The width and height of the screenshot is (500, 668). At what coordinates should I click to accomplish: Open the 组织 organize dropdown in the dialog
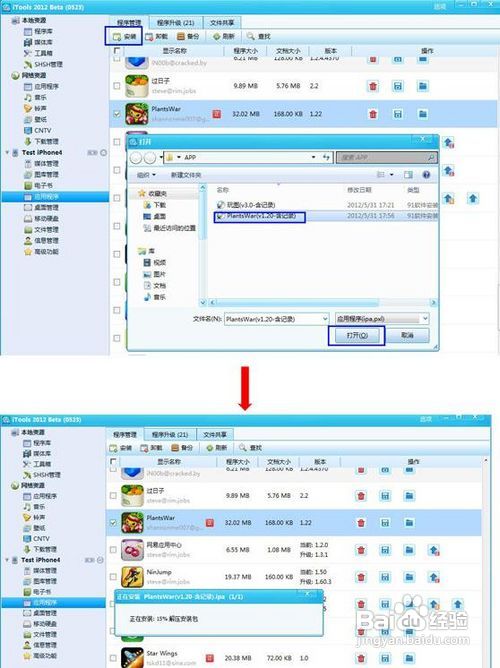click(x=146, y=175)
